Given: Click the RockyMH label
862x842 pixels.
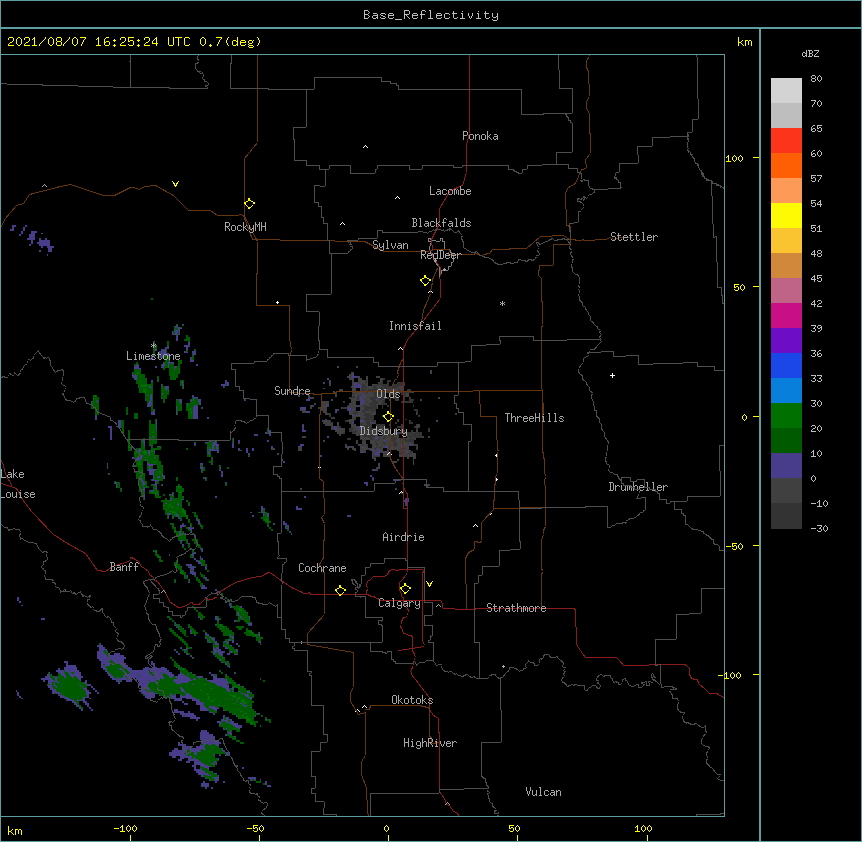Looking at the screenshot, I should pos(245,227).
